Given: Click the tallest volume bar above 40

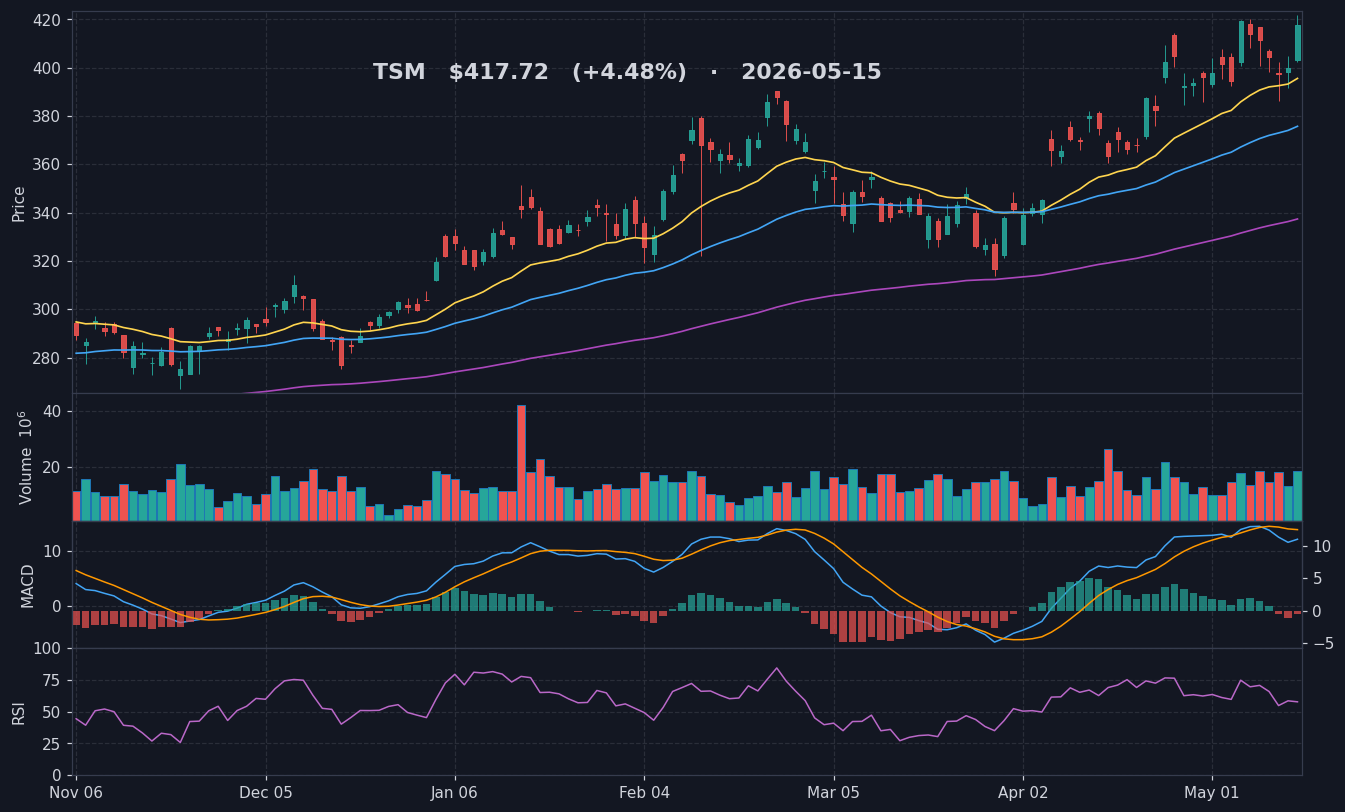Looking at the screenshot, I should click(521, 463).
